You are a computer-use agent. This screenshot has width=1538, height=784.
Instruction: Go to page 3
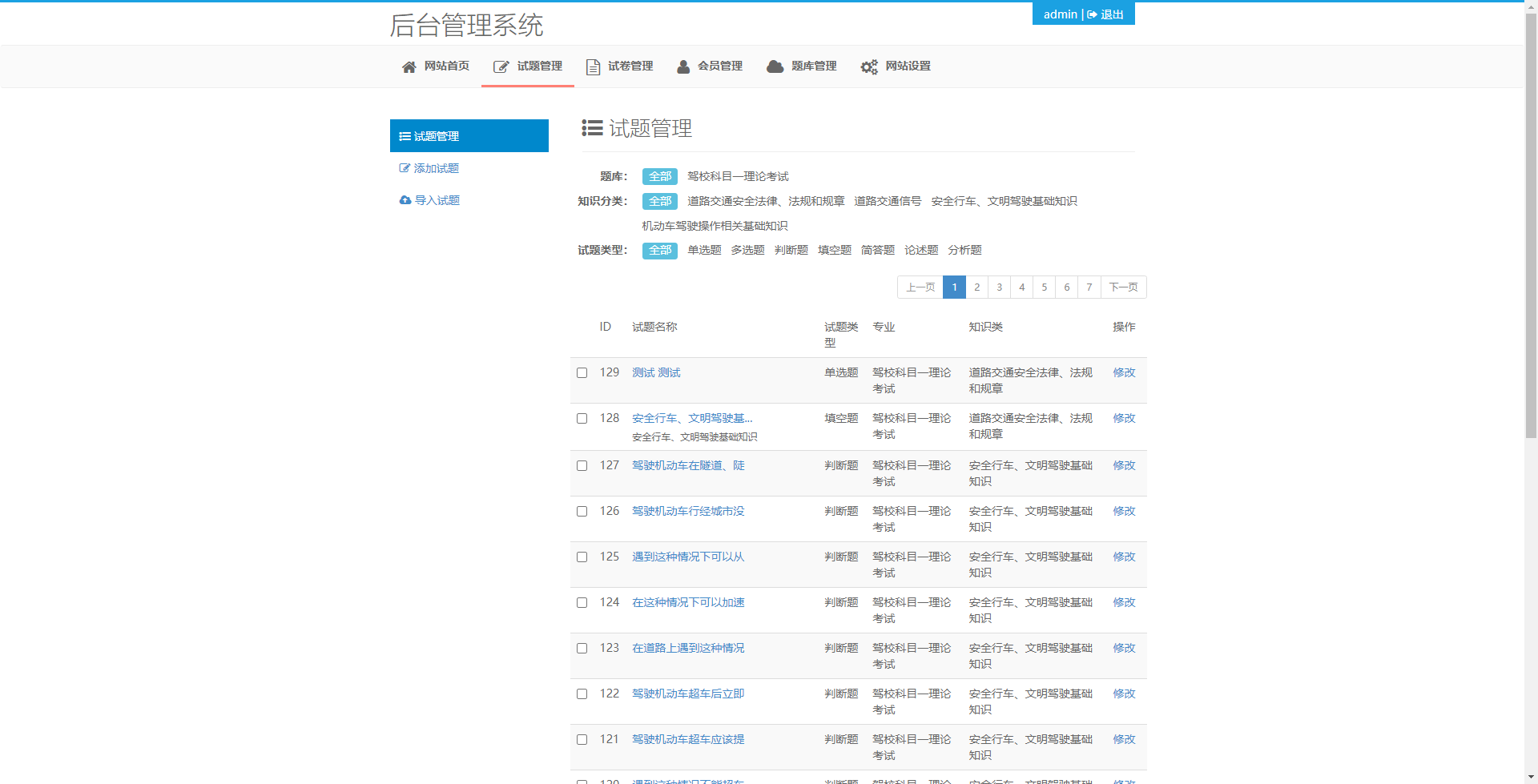click(x=1000, y=287)
